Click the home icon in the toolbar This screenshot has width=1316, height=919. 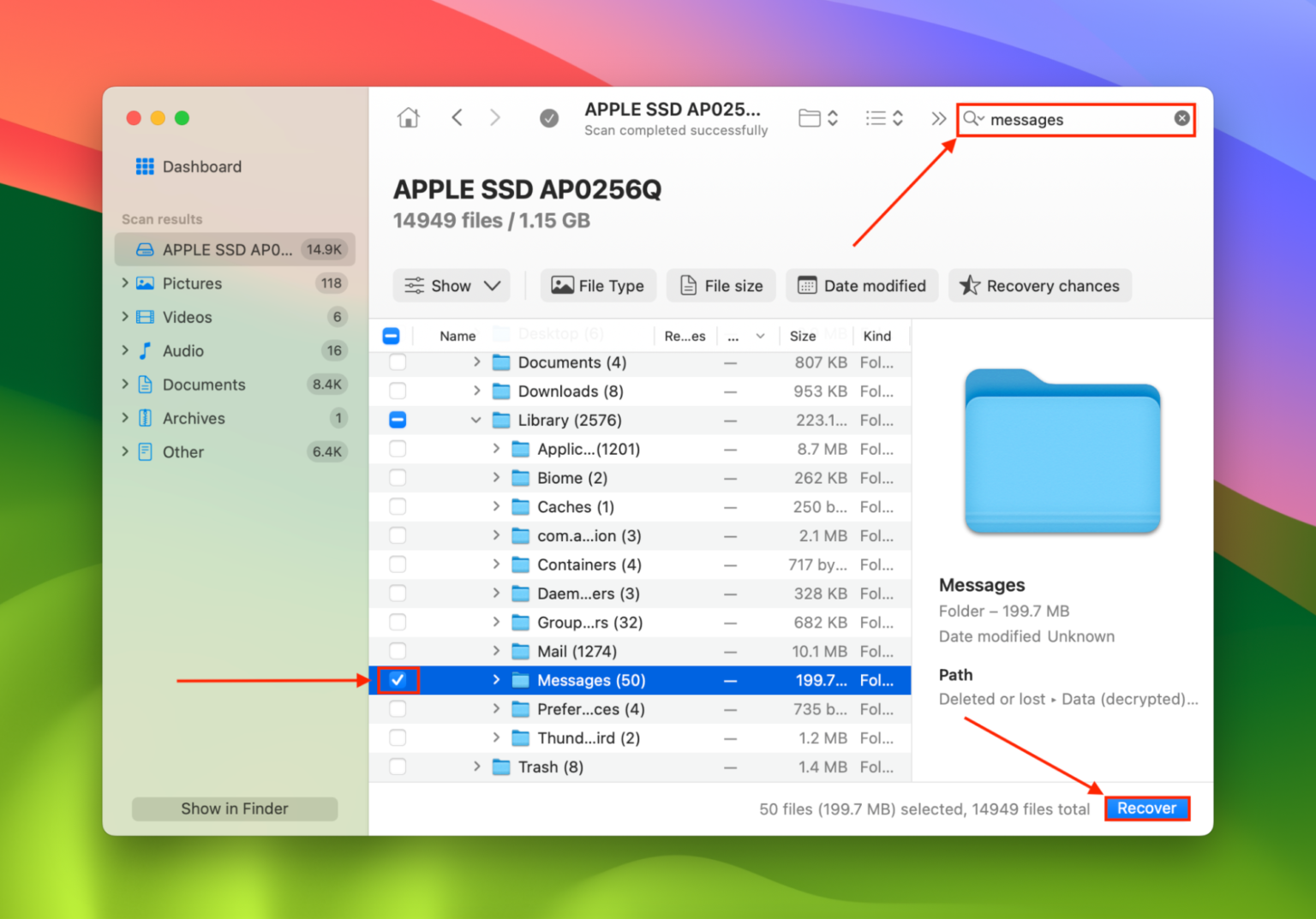tap(409, 117)
